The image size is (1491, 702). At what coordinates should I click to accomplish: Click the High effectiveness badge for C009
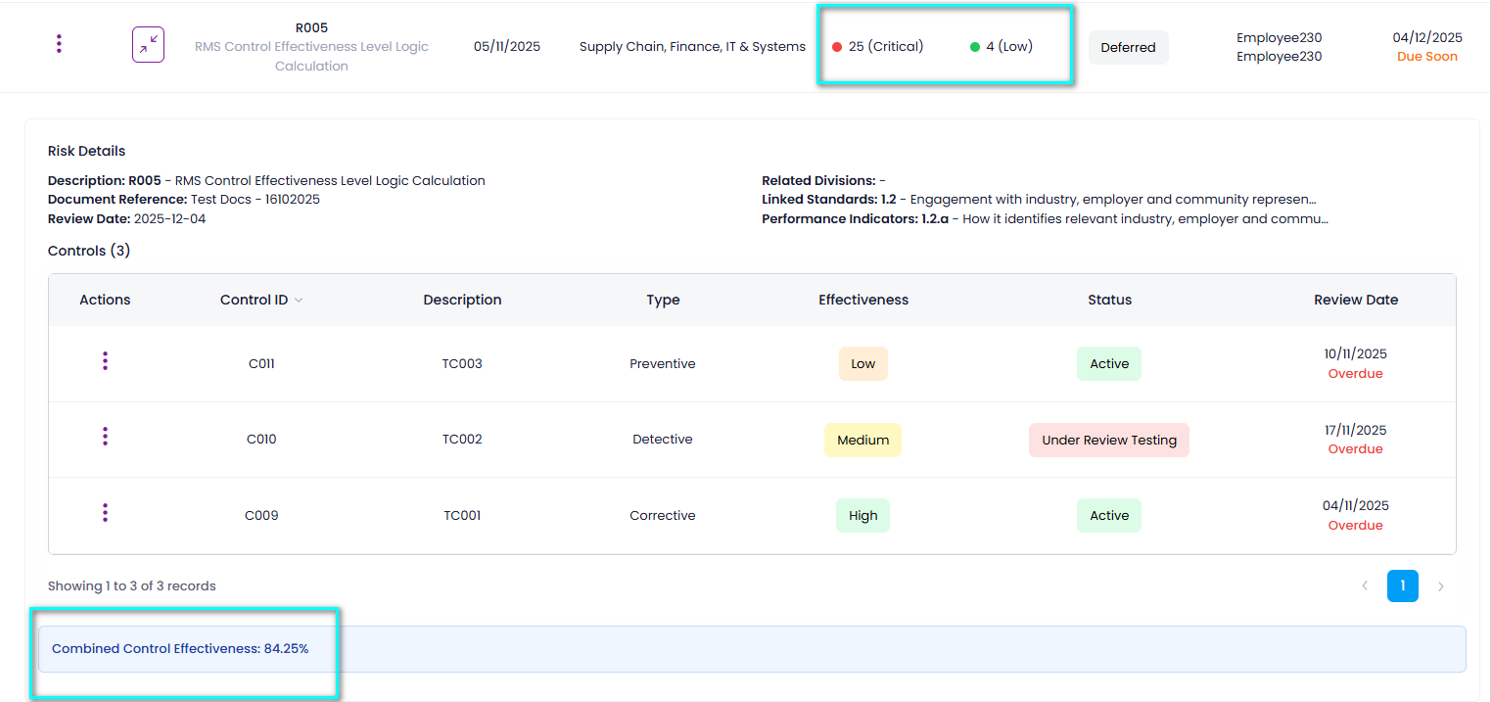pos(863,516)
